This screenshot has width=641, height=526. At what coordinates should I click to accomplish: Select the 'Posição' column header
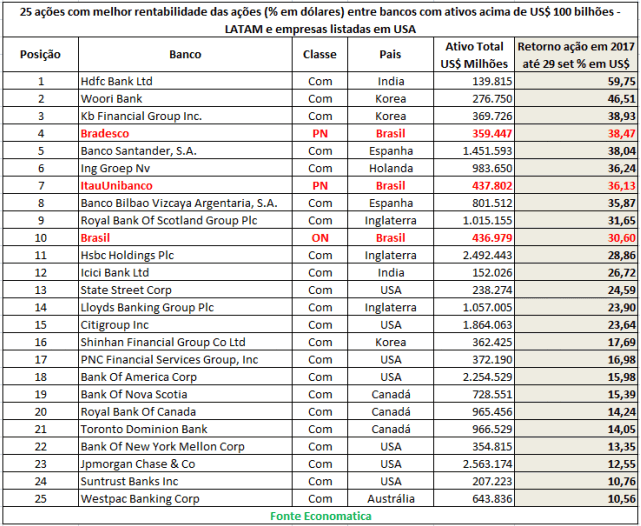40,54
